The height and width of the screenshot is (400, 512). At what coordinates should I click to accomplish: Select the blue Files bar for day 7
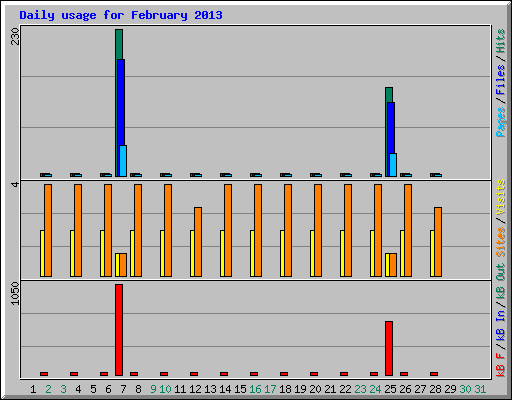122,102
